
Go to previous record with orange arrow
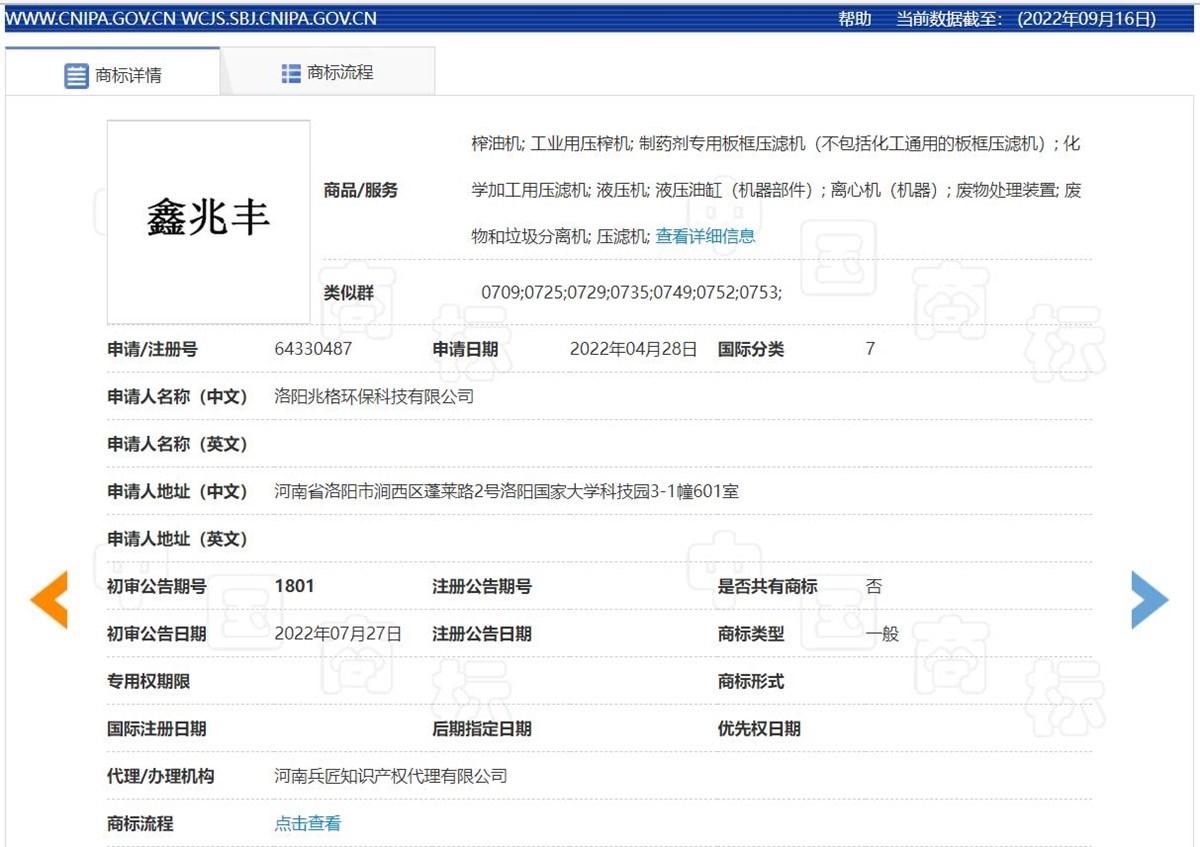click(49, 600)
